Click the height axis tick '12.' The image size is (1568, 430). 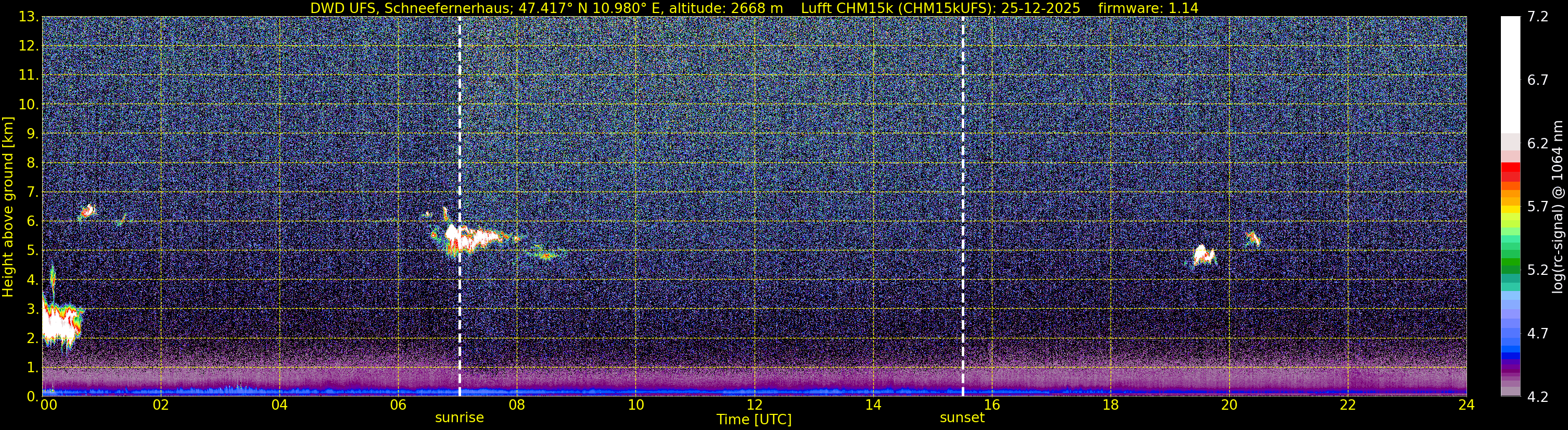click(x=29, y=46)
